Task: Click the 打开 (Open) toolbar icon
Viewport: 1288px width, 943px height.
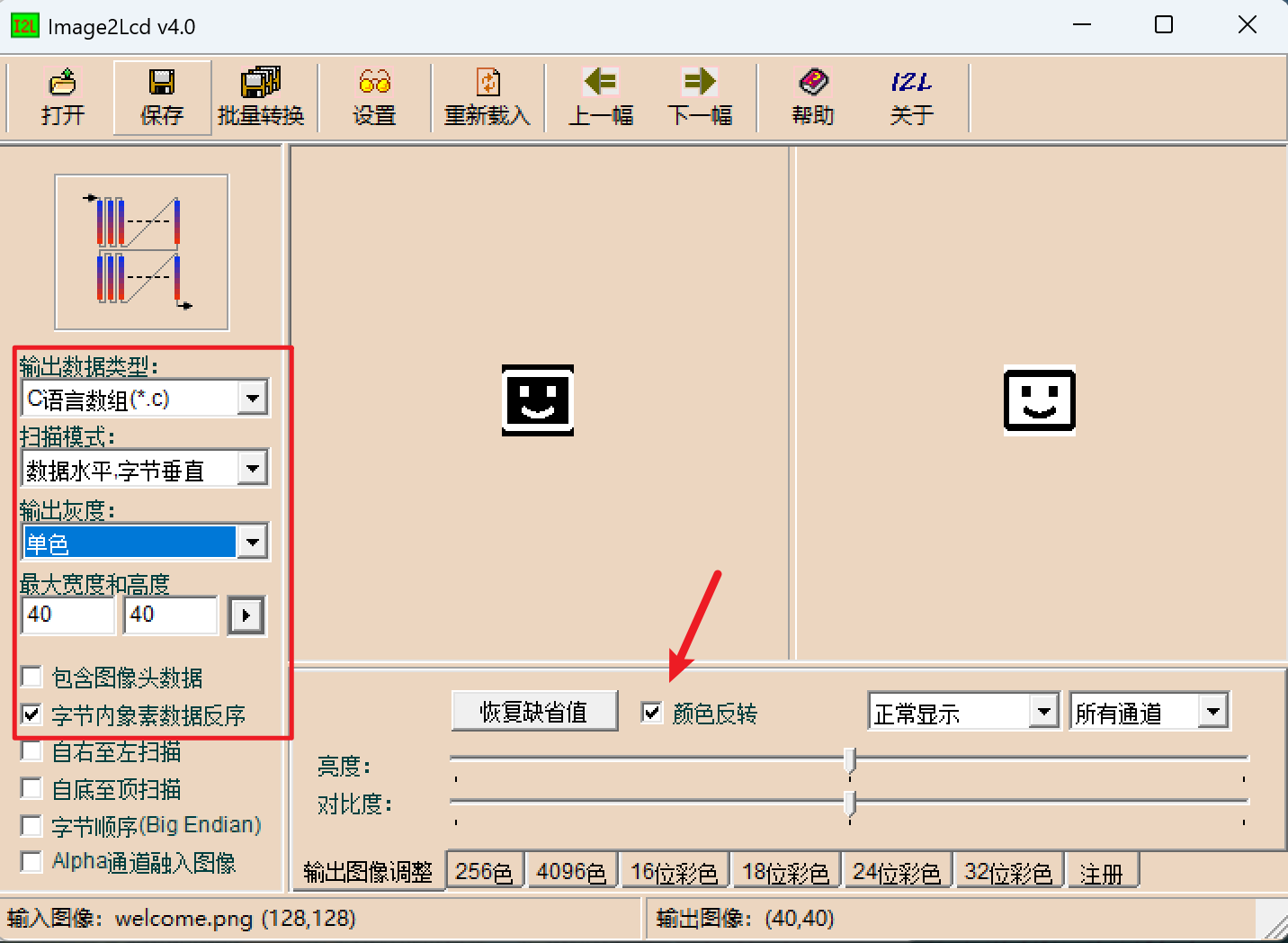Action: 60,96
